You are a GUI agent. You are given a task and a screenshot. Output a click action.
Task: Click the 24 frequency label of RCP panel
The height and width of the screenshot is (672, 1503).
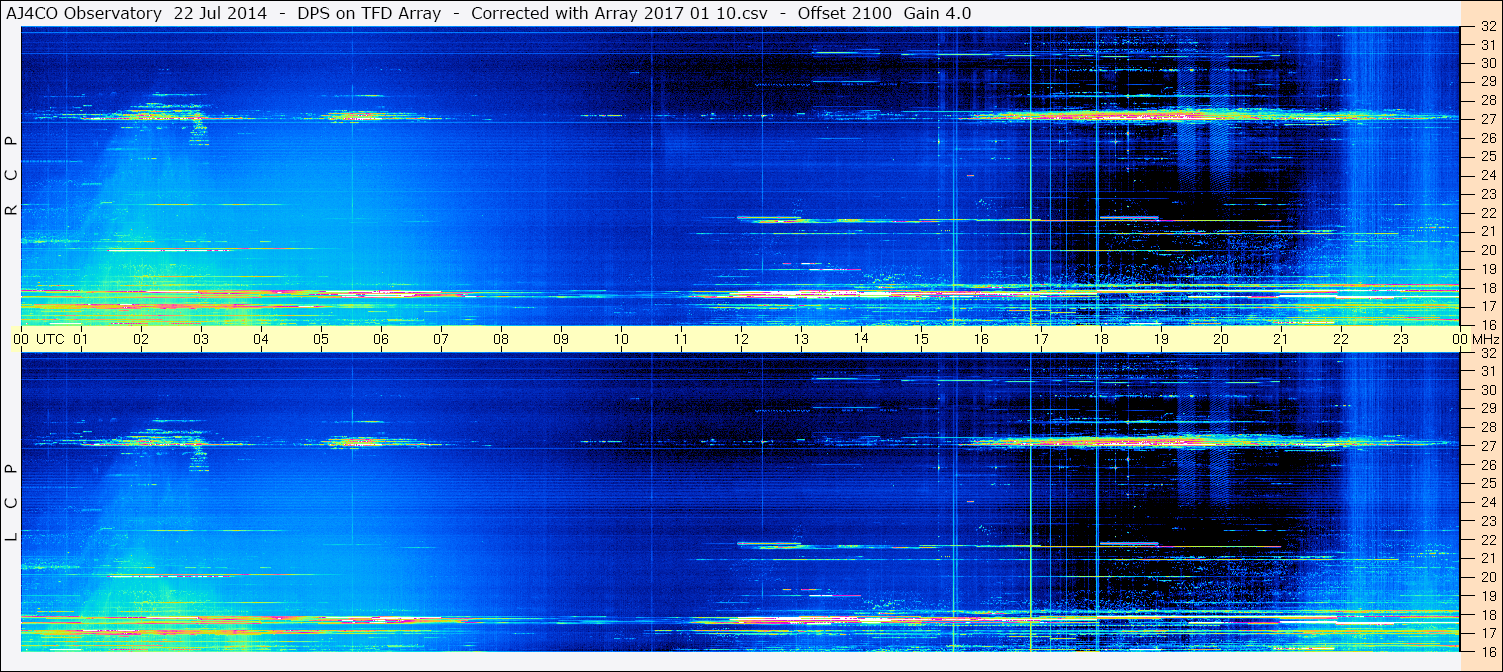pyautogui.click(x=1487, y=175)
